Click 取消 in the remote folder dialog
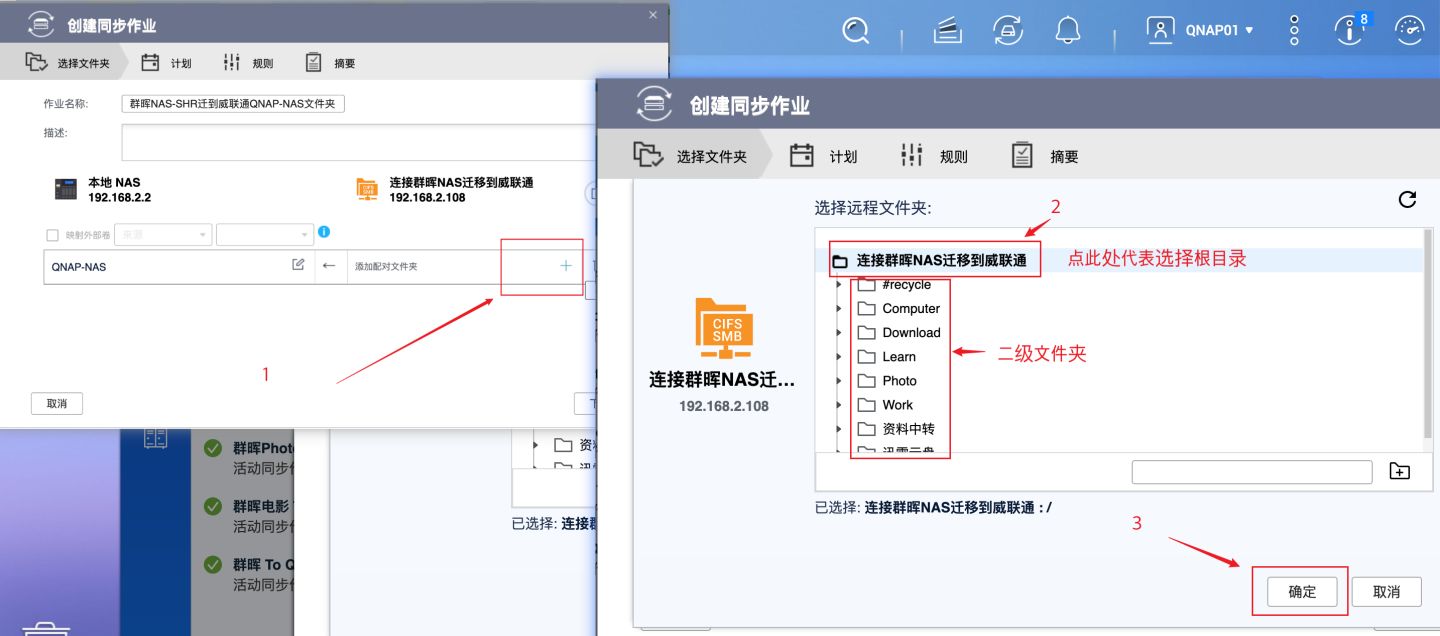The image size is (1440, 636). [1386, 592]
